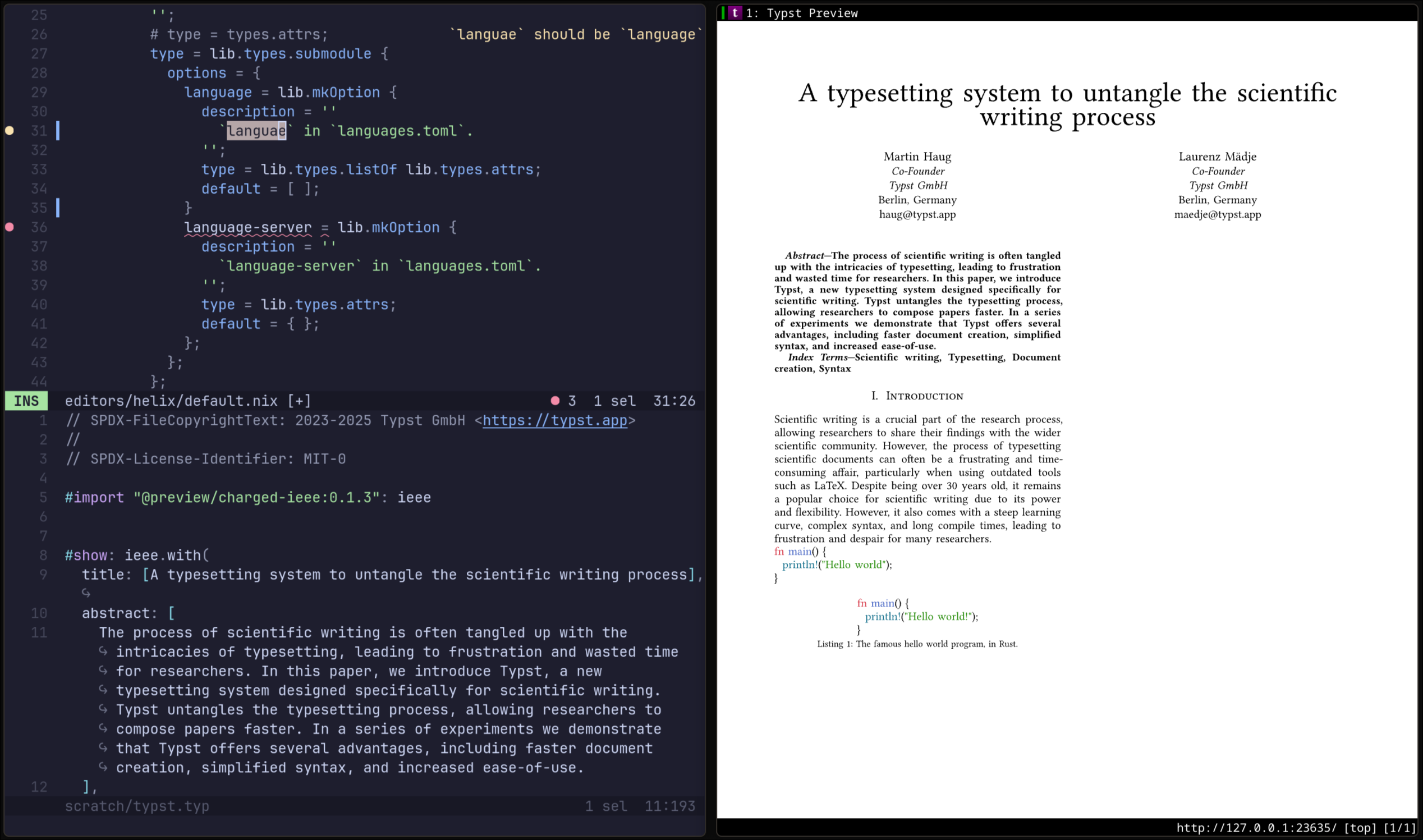This screenshot has width=1423, height=840.
Task: Click the INS mode indicator
Action: 26,401
